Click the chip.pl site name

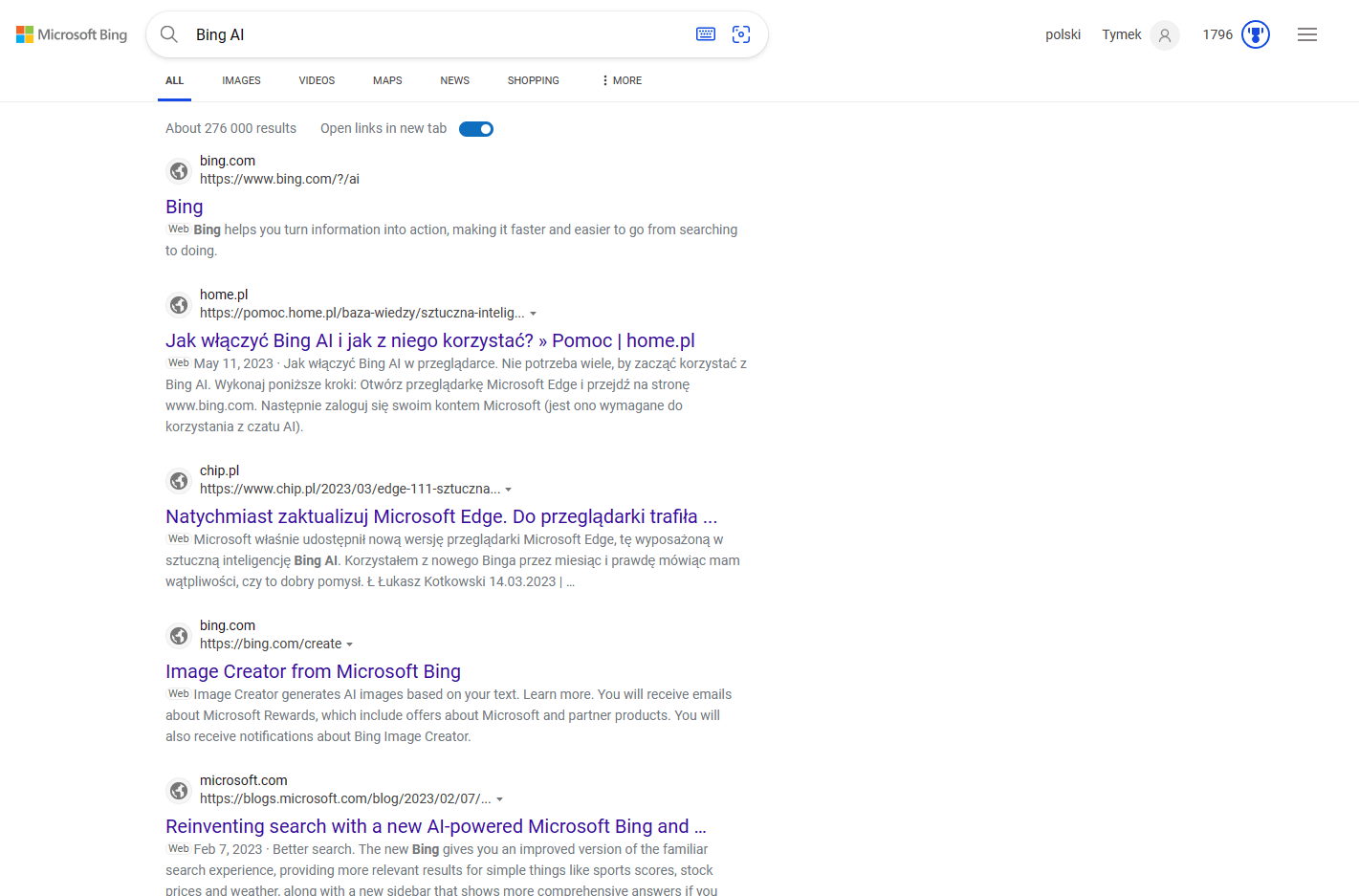220,470
